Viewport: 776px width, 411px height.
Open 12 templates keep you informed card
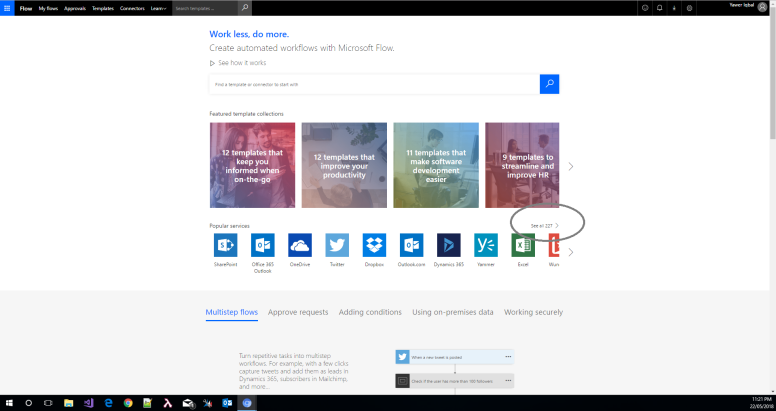pos(252,165)
